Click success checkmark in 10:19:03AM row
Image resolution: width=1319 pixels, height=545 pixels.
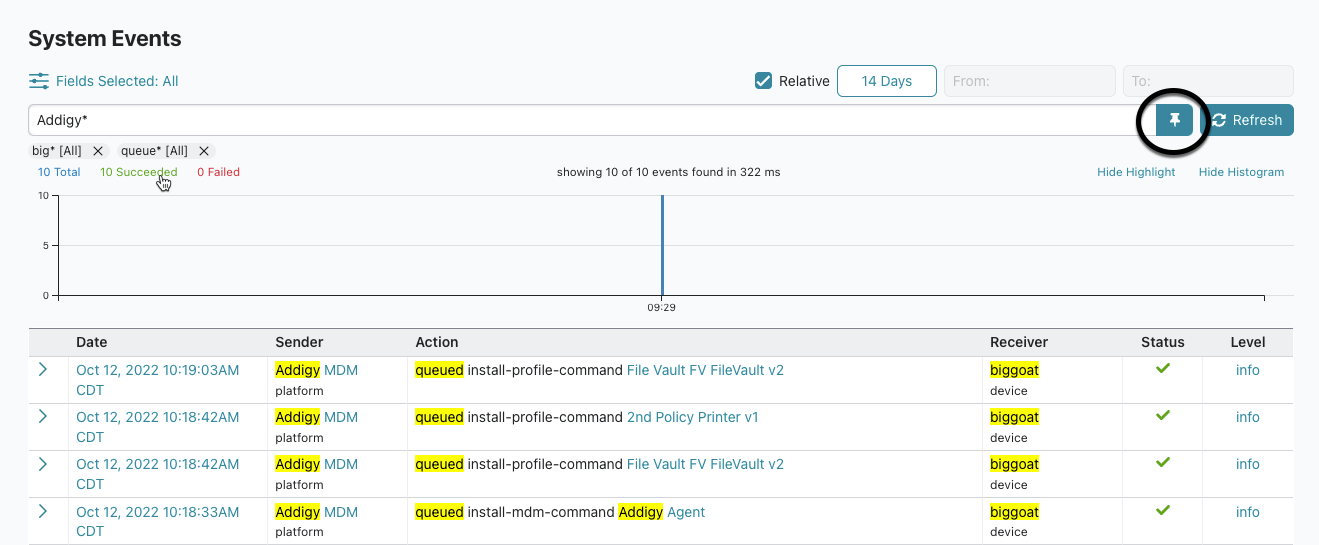pos(1162,369)
